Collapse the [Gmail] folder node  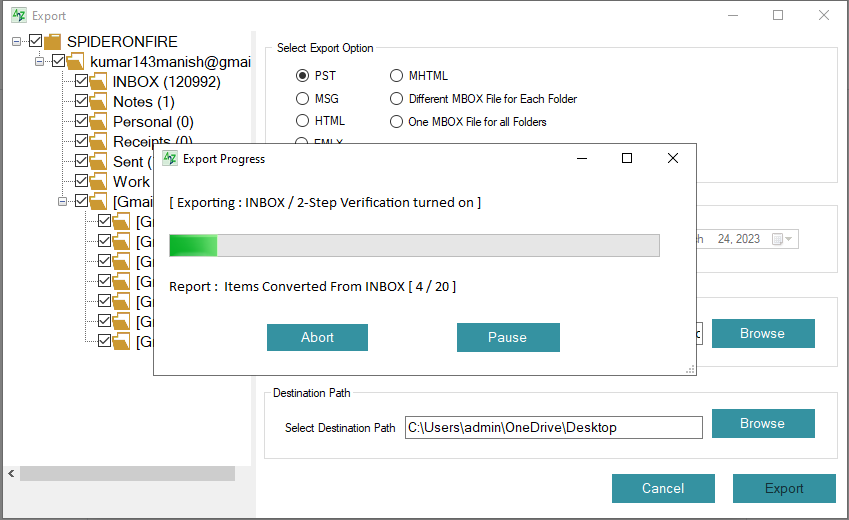pyautogui.click(x=63, y=202)
